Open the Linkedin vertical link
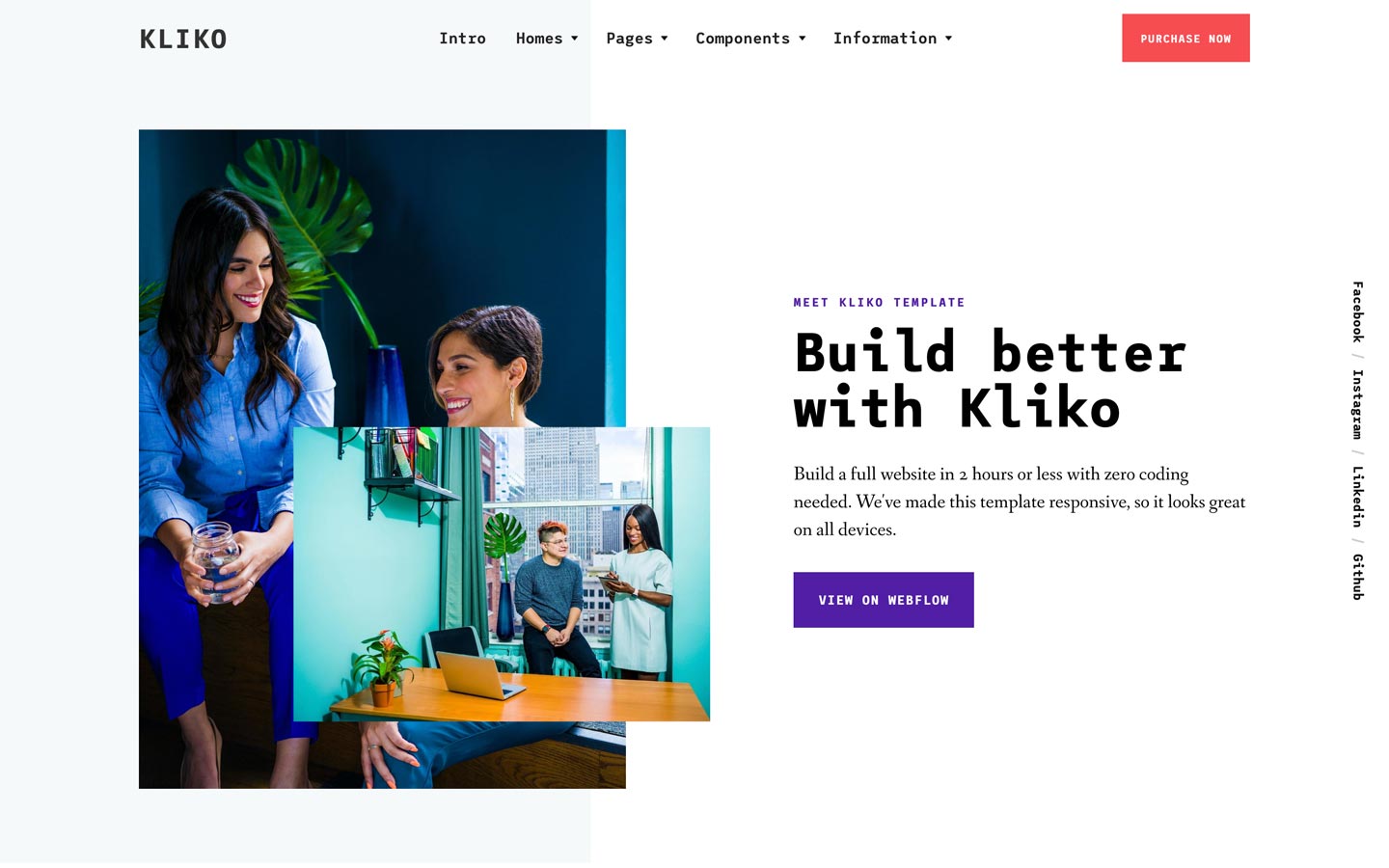This screenshot has height=868, width=1389. tap(1357, 497)
